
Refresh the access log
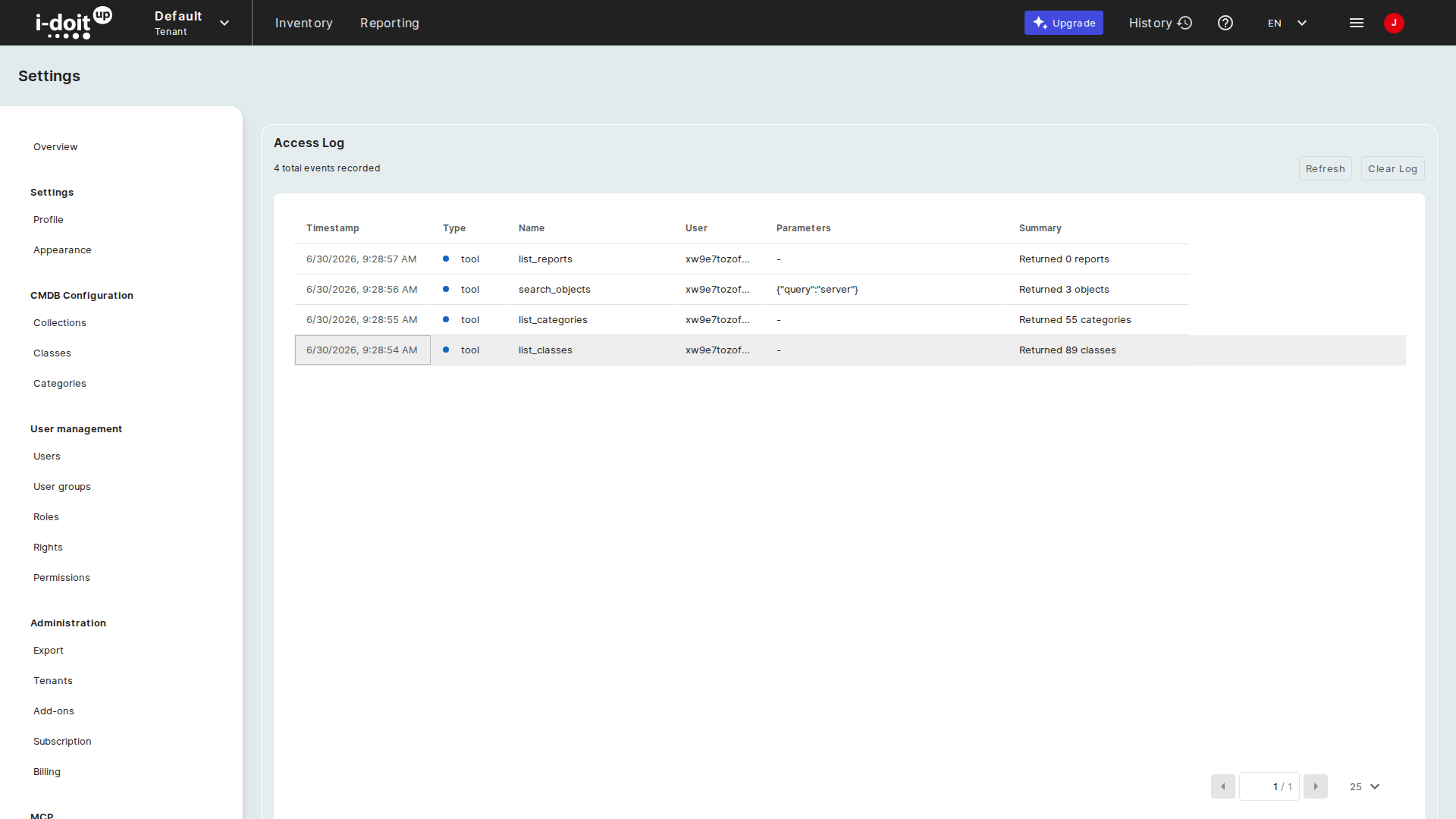tap(1325, 168)
